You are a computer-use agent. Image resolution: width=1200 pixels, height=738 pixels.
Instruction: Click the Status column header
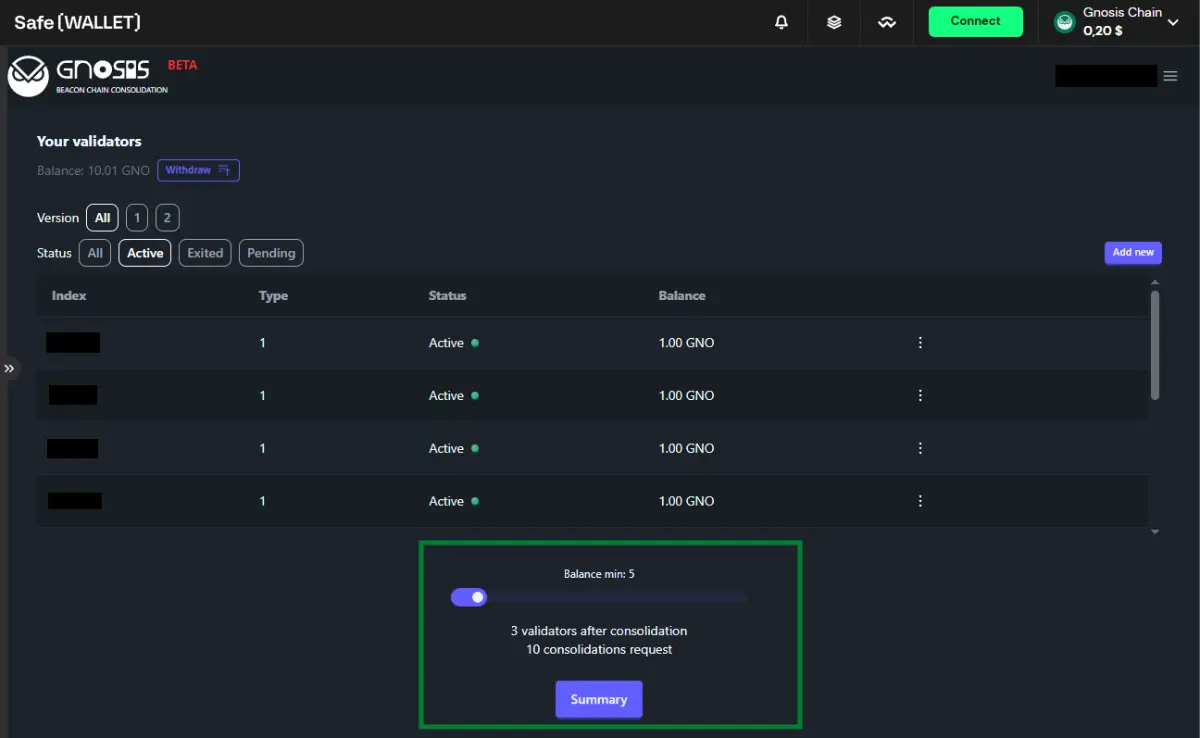pos(447,296)
